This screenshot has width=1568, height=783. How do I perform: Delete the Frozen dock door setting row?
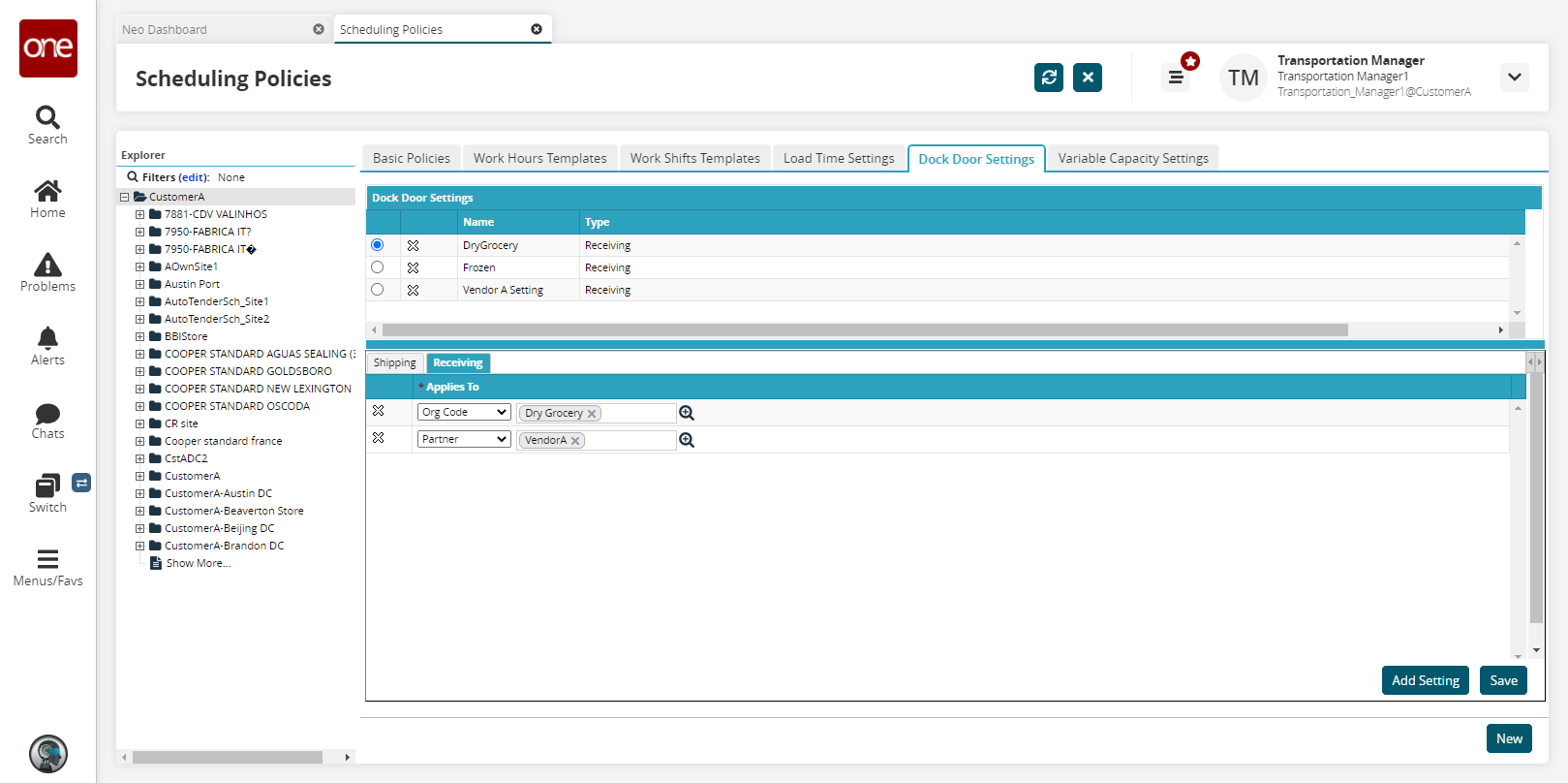(x=413, y=267)
